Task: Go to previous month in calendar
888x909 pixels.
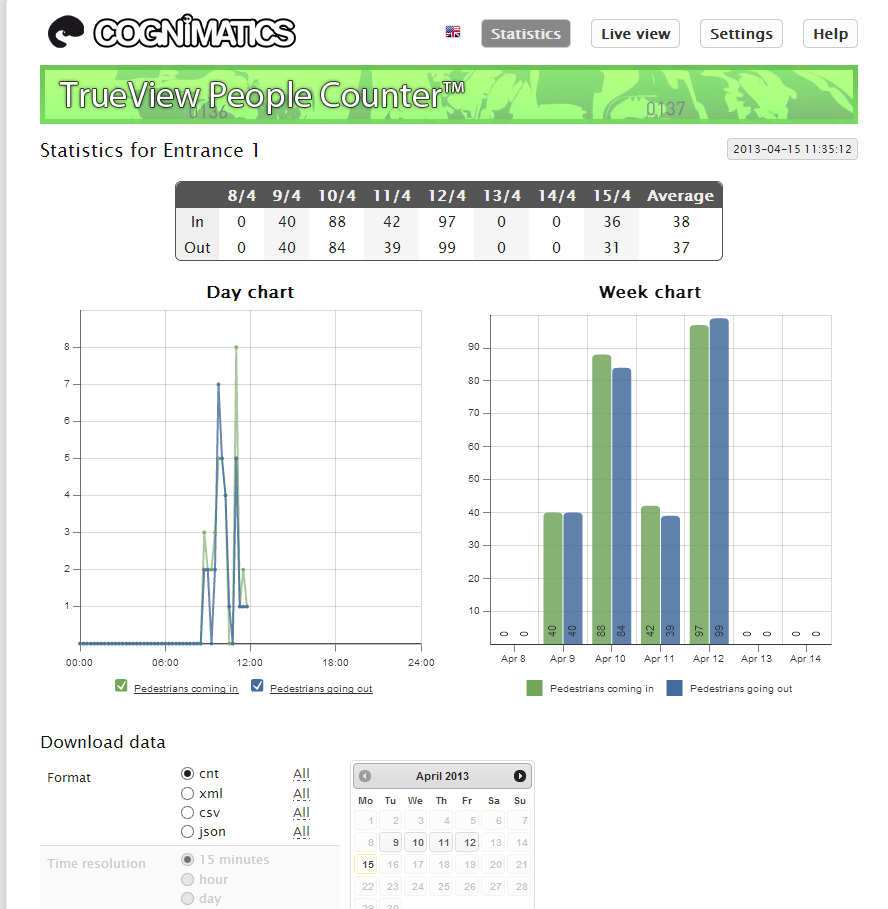Action: click(365, 776)
